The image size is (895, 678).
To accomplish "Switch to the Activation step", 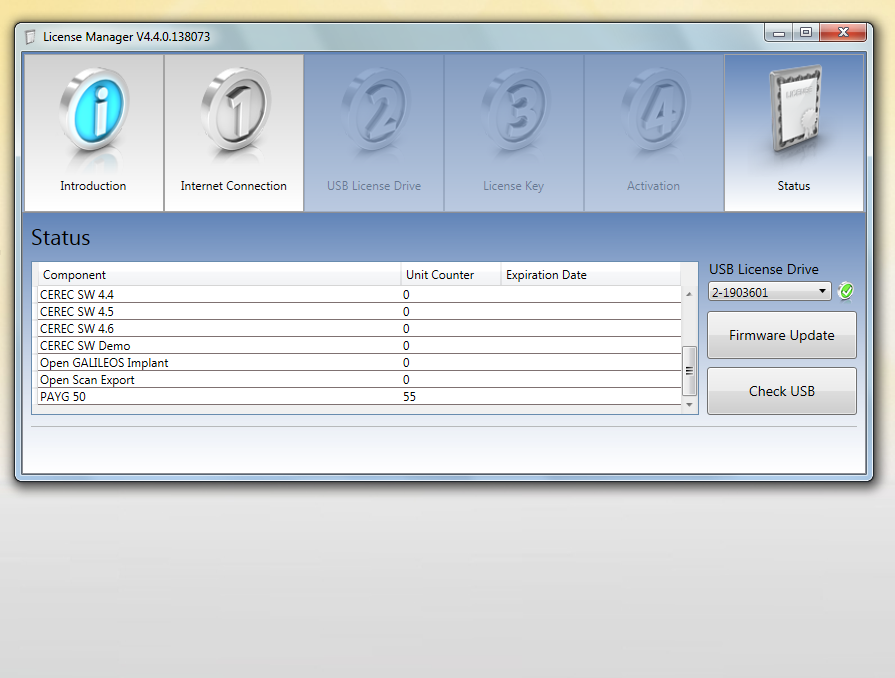I will pyautogui.click(x=654, y=132).
